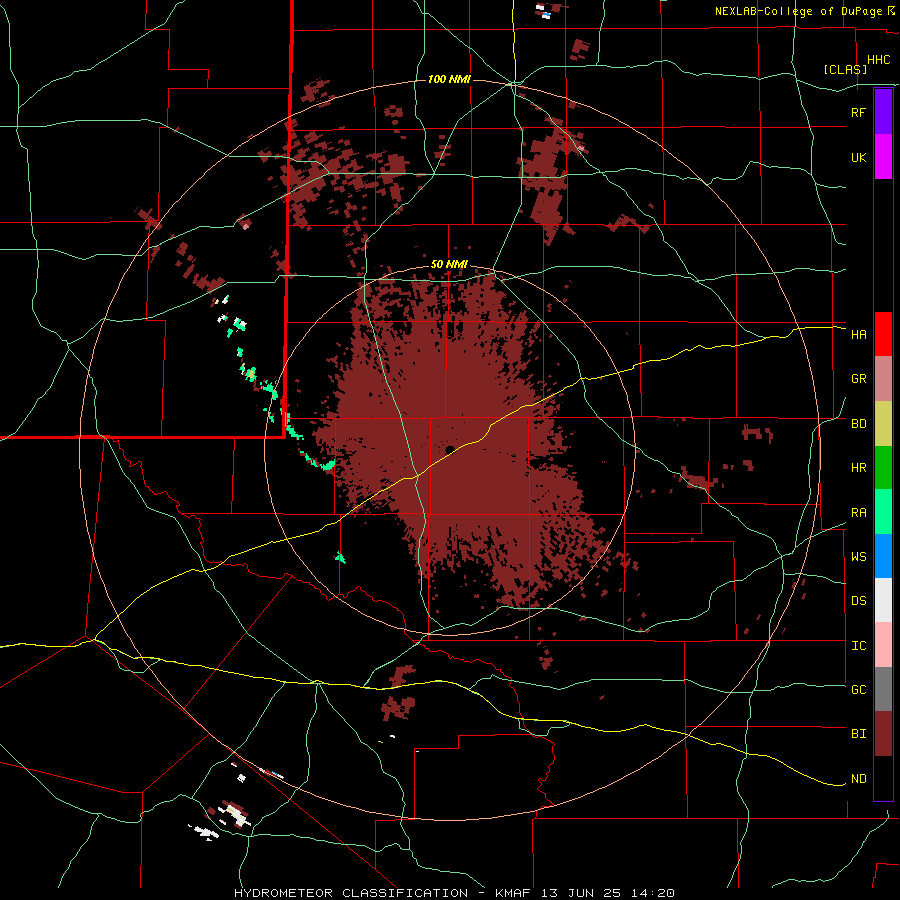Click the RF legend label
Screen dimensions: 900x900
[x=858, y=112]
